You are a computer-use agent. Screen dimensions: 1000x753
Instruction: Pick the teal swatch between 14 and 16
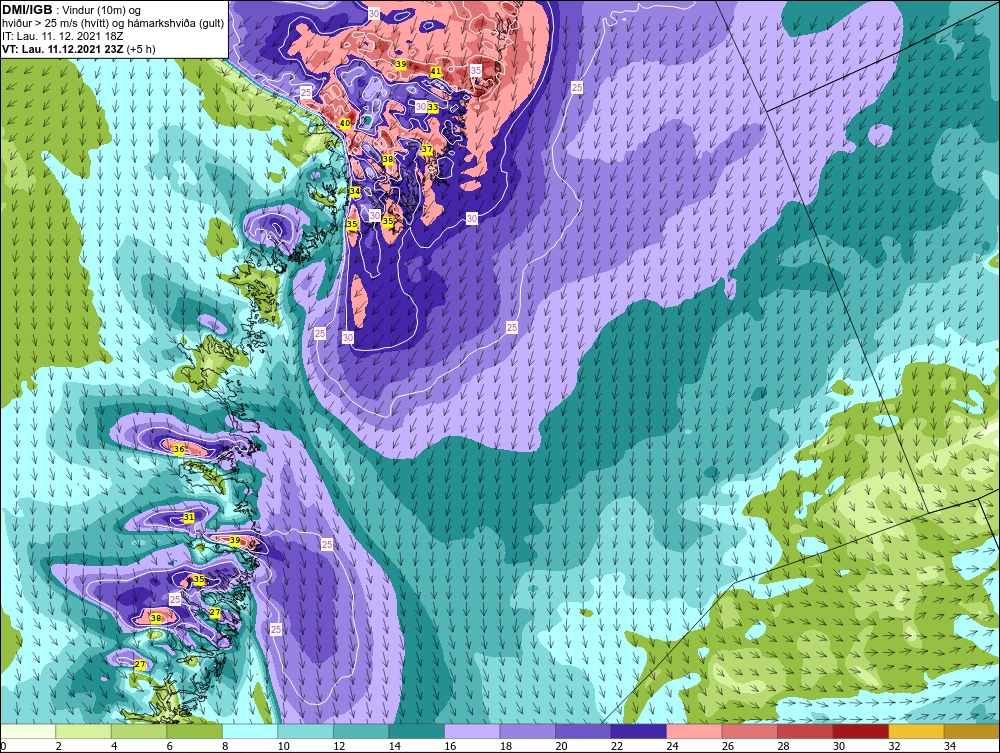tap(416, 731)
